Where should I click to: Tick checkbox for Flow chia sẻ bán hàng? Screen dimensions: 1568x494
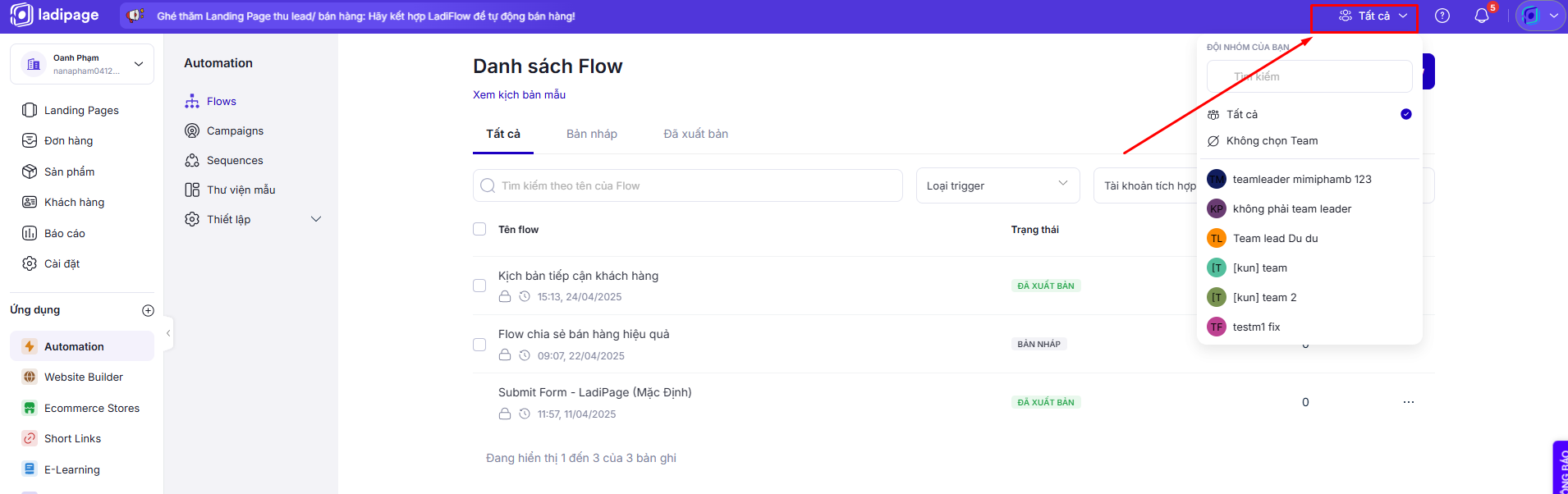tap(479, 345)
